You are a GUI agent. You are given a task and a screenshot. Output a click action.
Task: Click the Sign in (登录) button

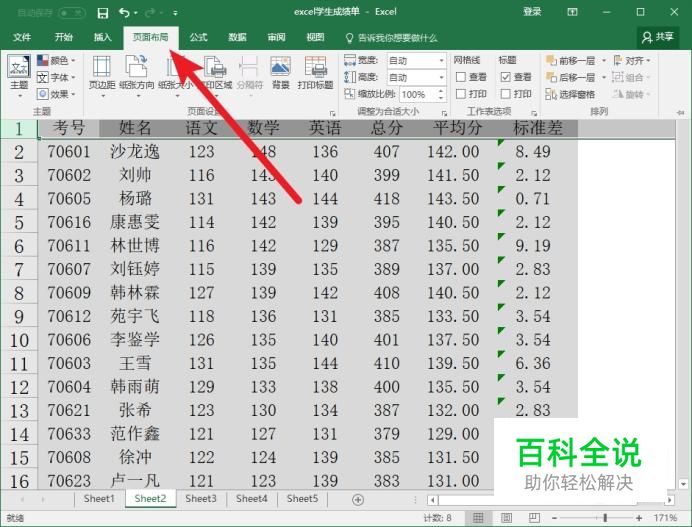tap(532, 12)
